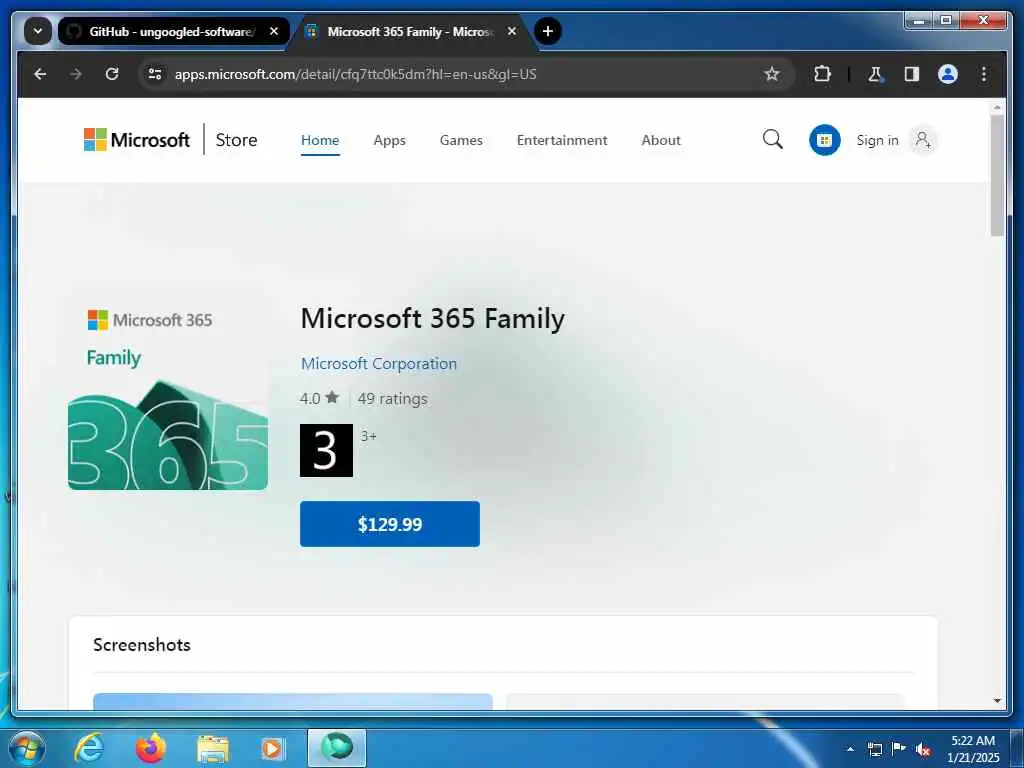
Task: Select the Microsoft 365 Family tab
Action: 411,31
